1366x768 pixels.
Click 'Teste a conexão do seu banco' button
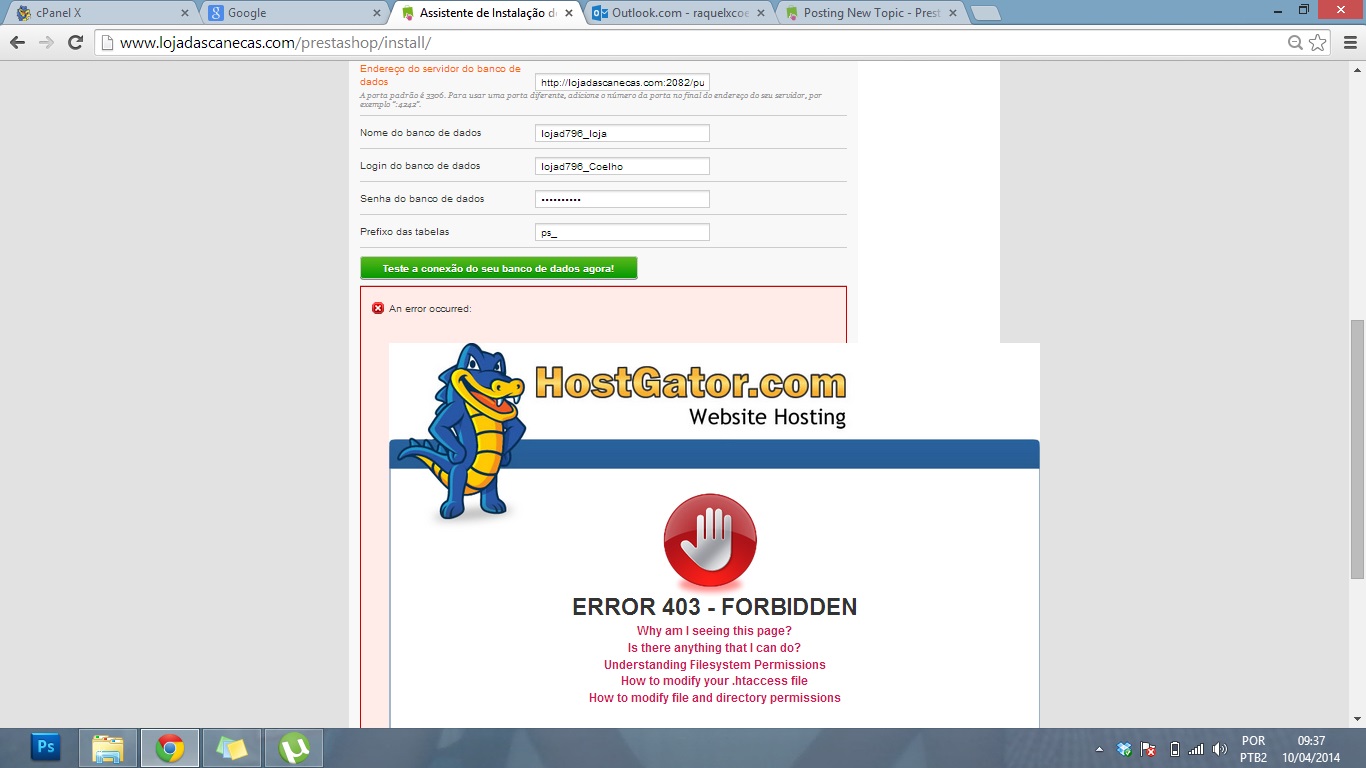click(x=498, y=268)
